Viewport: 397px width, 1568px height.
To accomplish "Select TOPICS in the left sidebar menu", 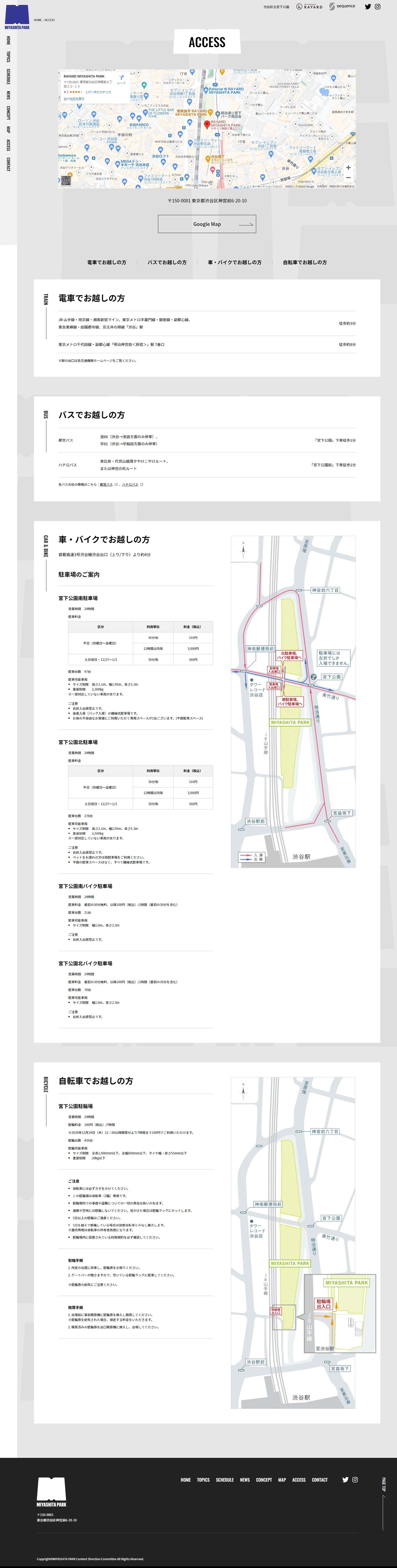I will click(x=9, y=57).
